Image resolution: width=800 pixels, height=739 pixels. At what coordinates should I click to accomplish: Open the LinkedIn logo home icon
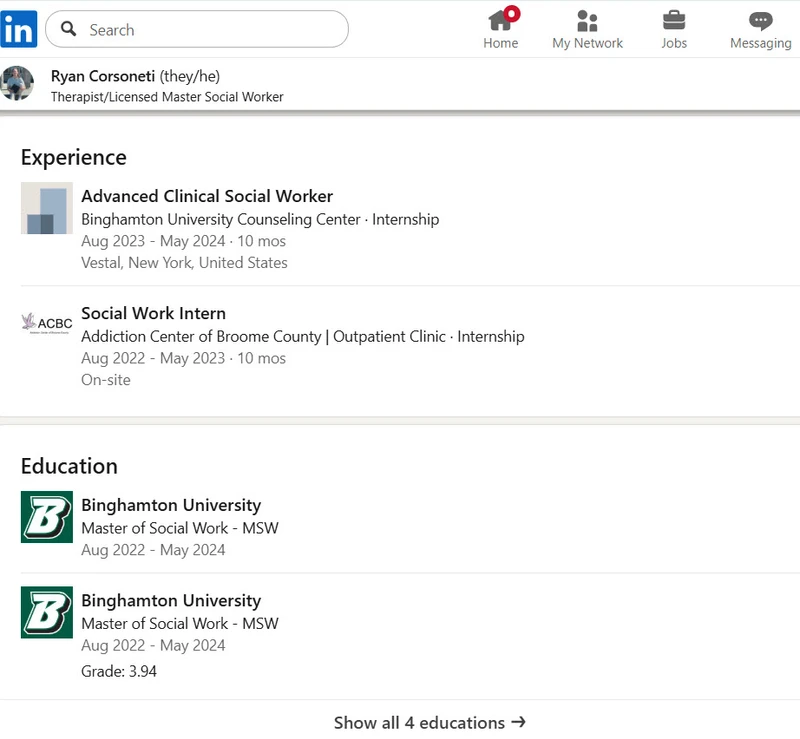tap(19, 29)
